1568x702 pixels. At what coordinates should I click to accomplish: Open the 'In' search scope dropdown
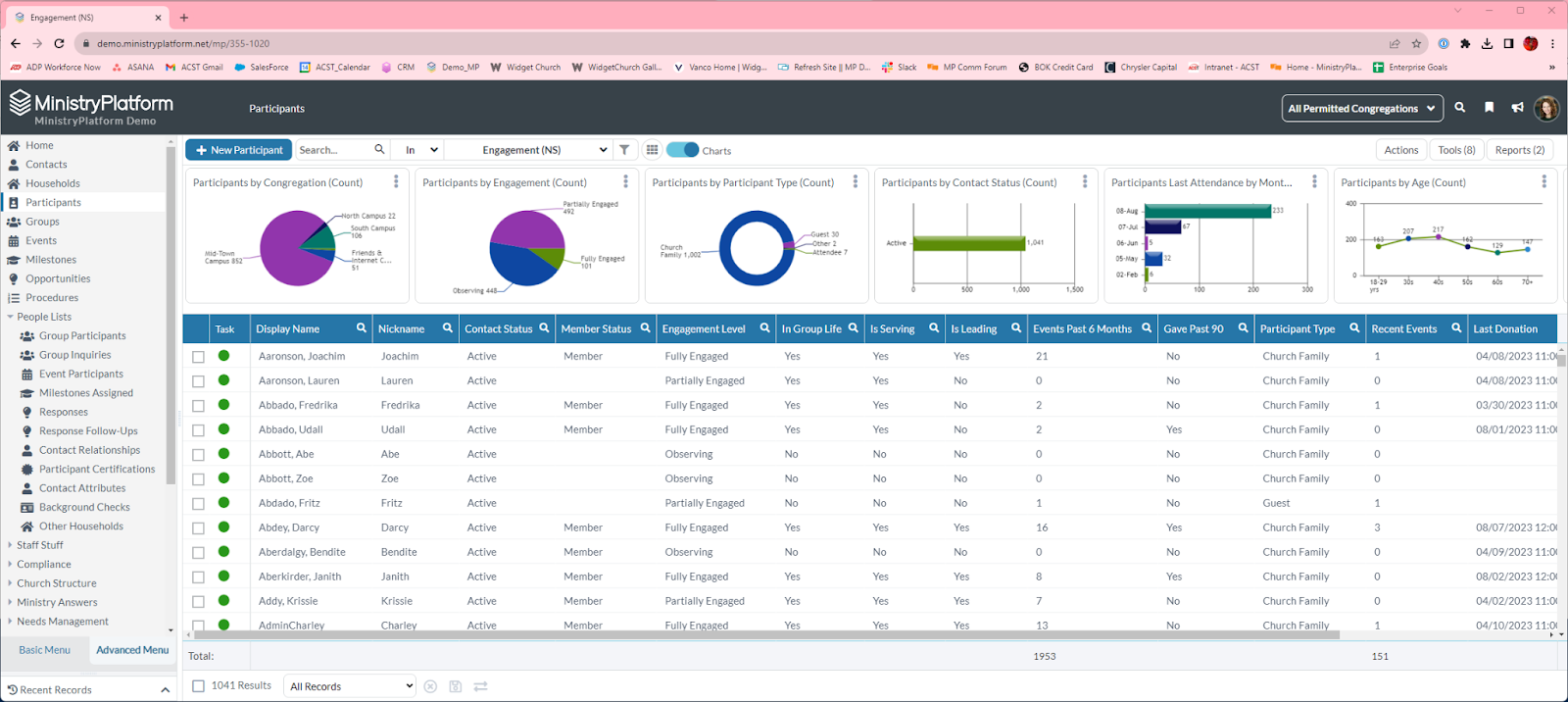420,150
